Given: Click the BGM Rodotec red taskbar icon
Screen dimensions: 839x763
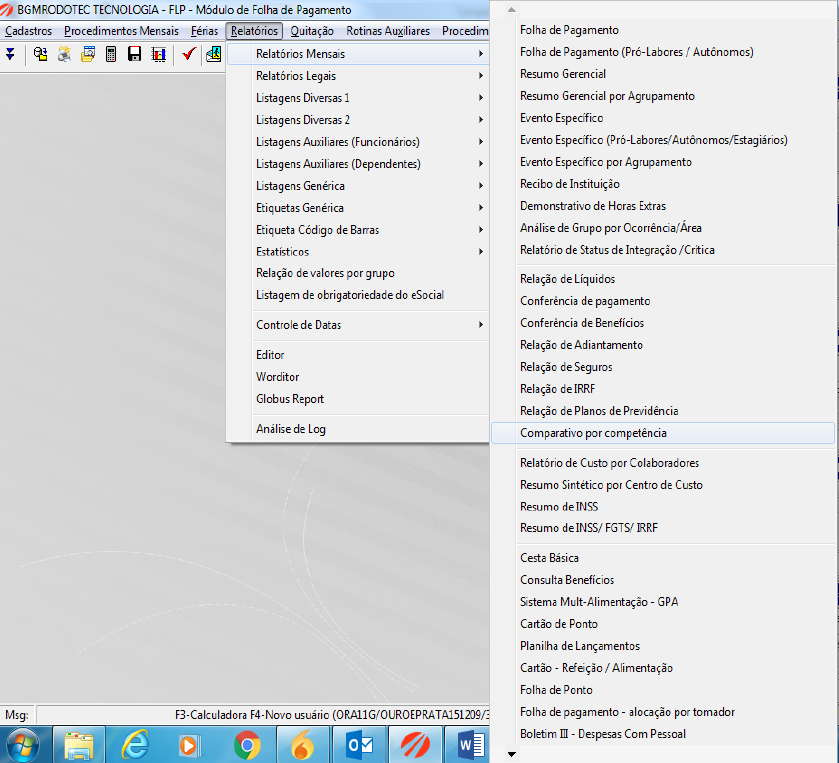Looking at the screenshot, I should (x=415, y=745).
